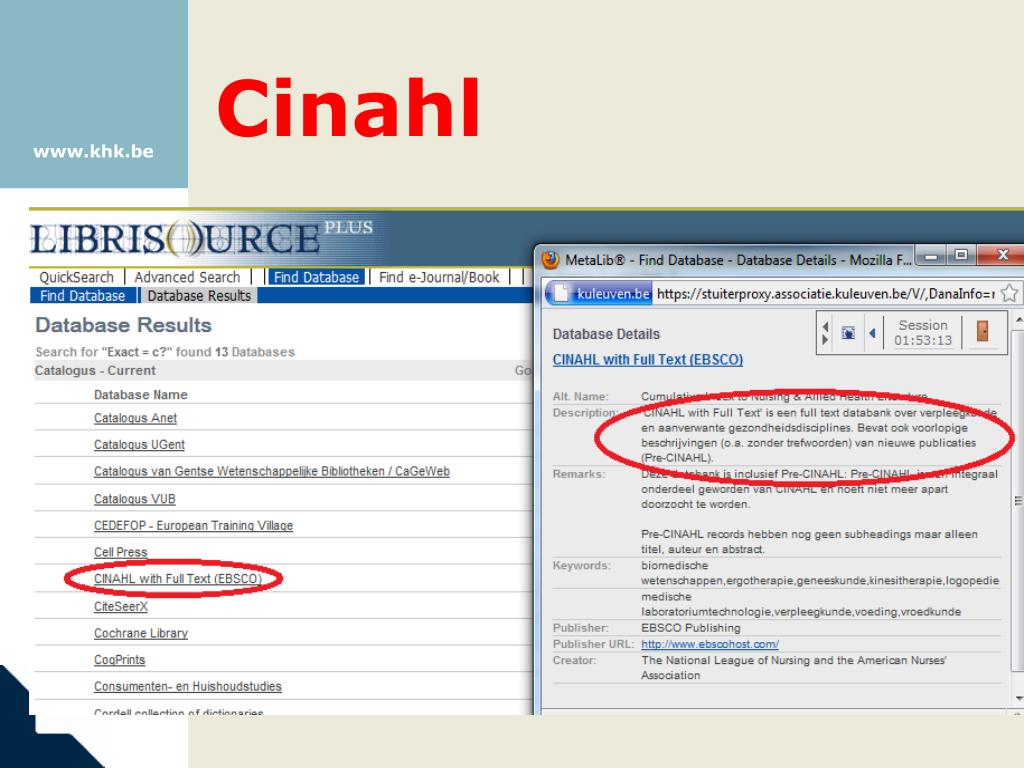Minimize the MetaLib popup window

(x=932, y=257)
